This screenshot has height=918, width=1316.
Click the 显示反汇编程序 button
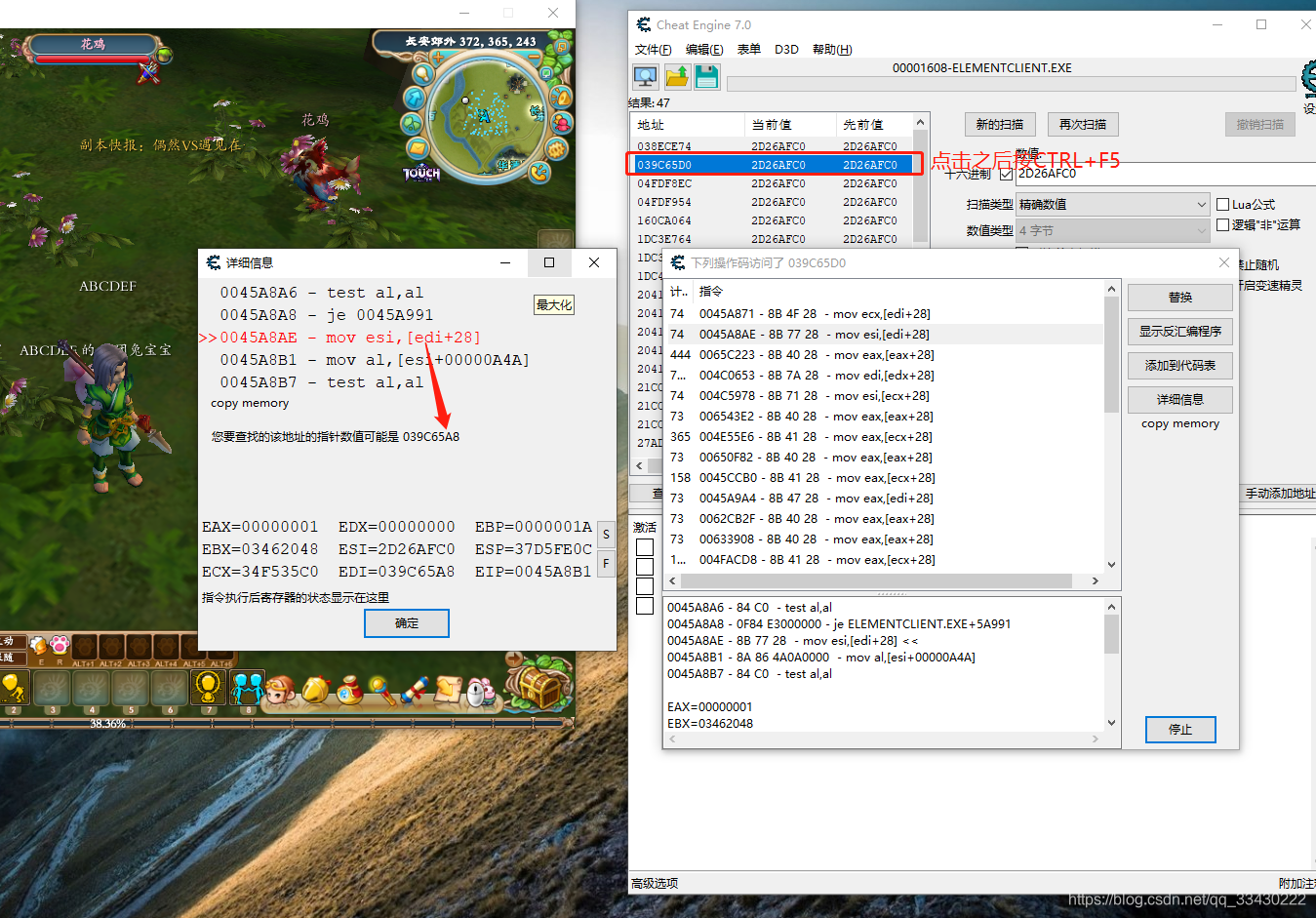[x=1180, y=331]
